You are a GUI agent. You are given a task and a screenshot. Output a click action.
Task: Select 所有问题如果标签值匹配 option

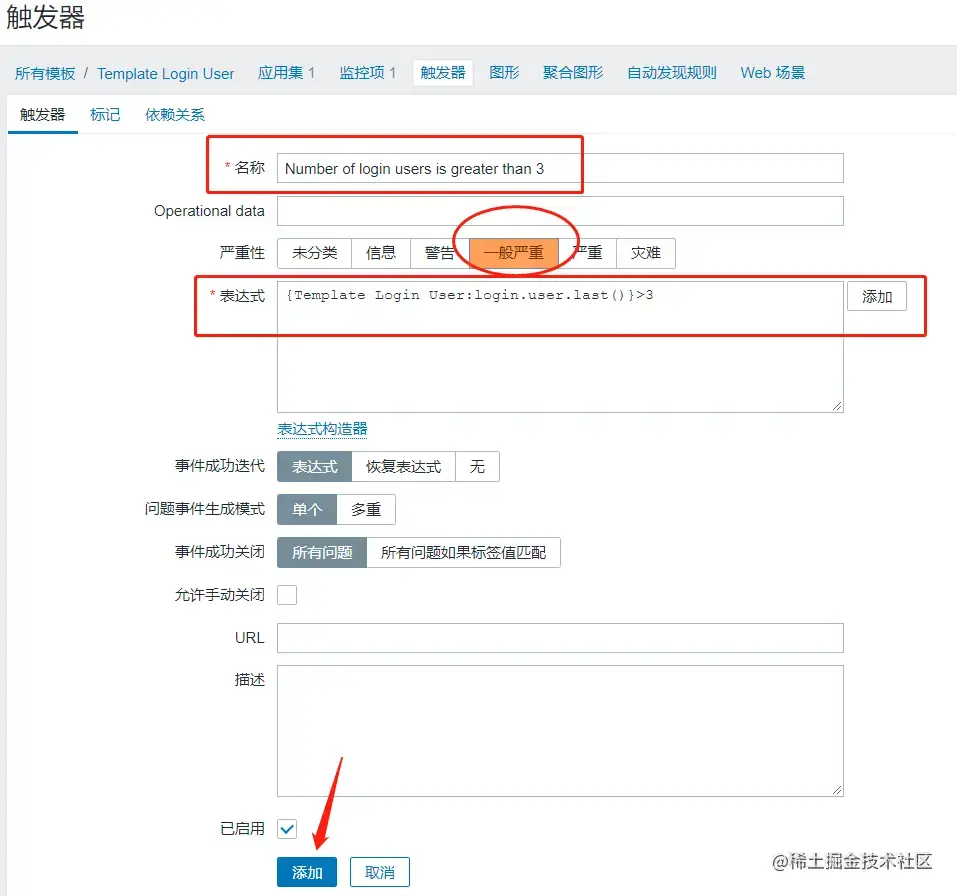click(463, 552)
